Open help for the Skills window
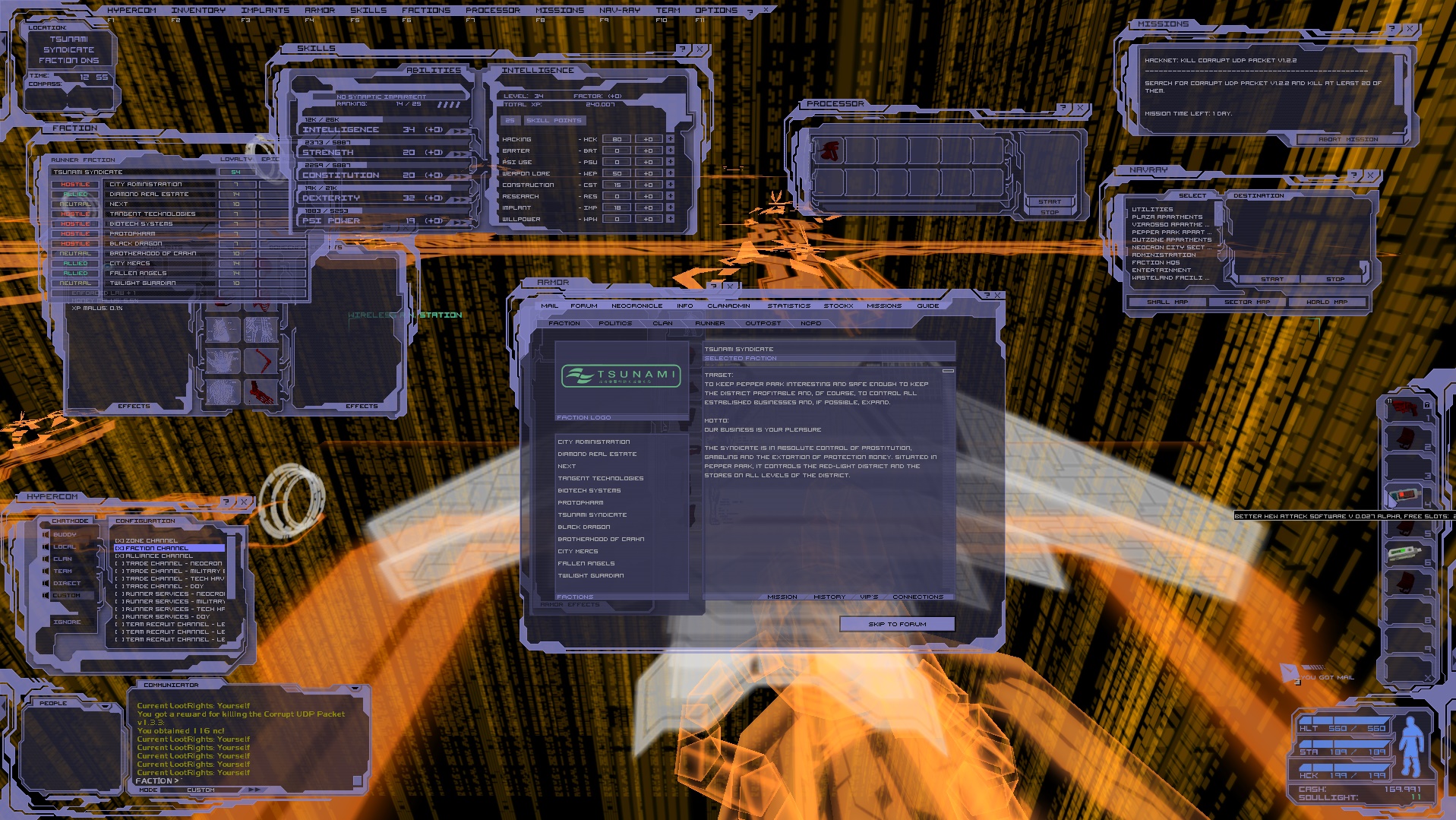The height and width of the screenshot is (820, 1456). click(x=682, y=49)
